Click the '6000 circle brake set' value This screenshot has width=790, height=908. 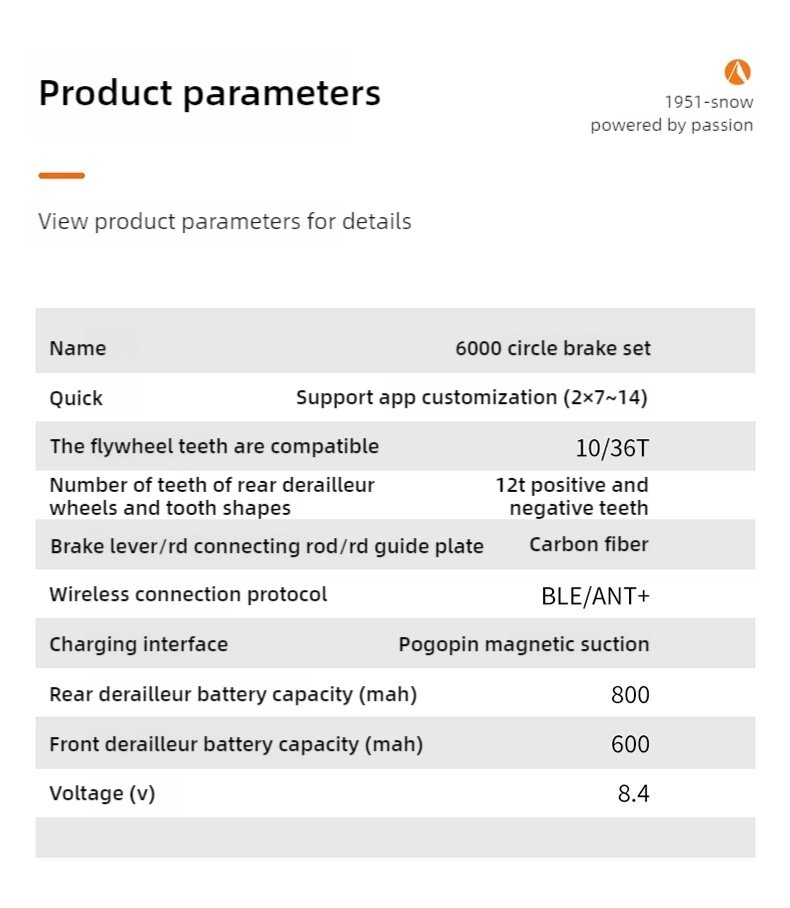point(552,348)
